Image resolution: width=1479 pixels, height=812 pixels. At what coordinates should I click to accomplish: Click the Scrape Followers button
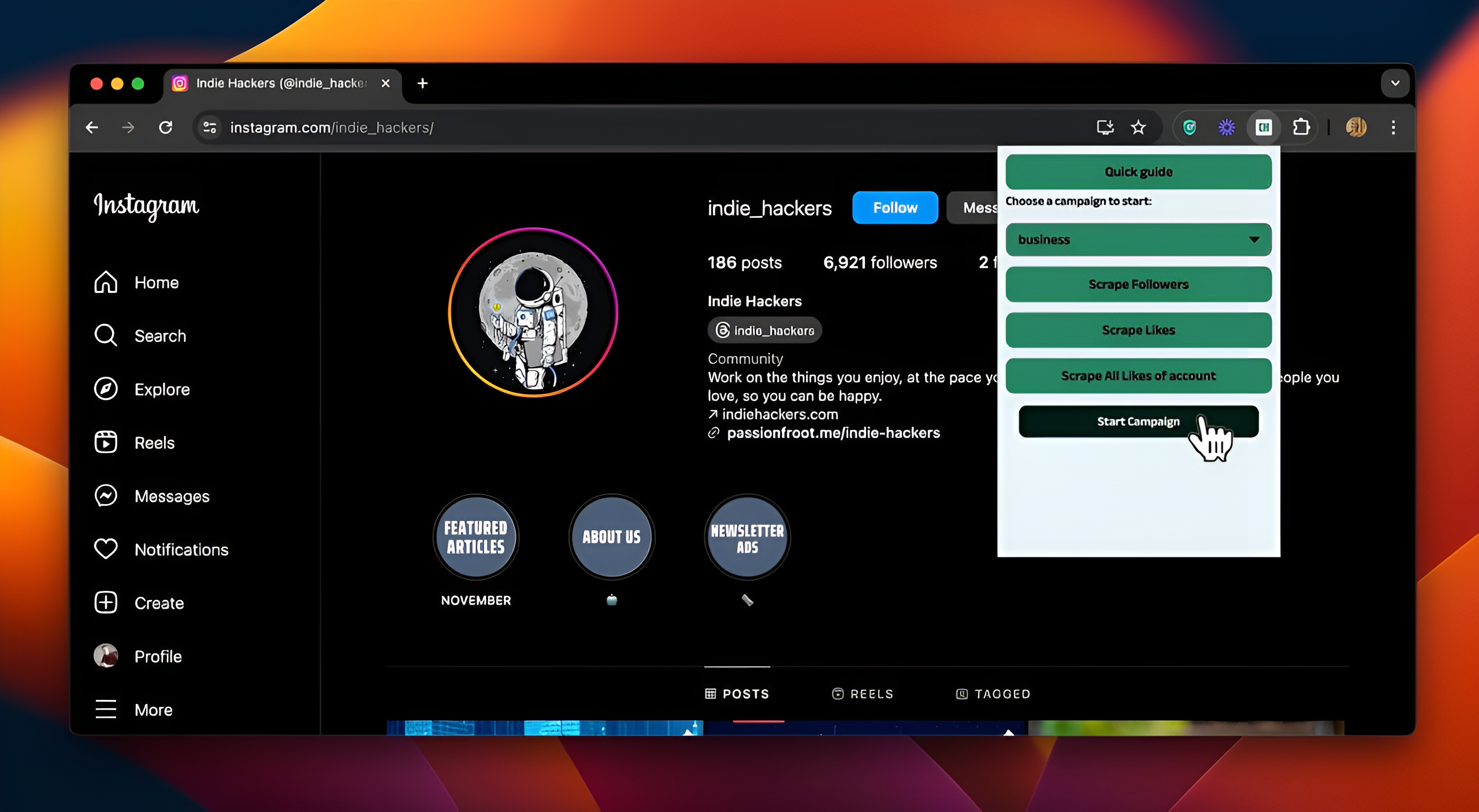[x=1139, y=284]
